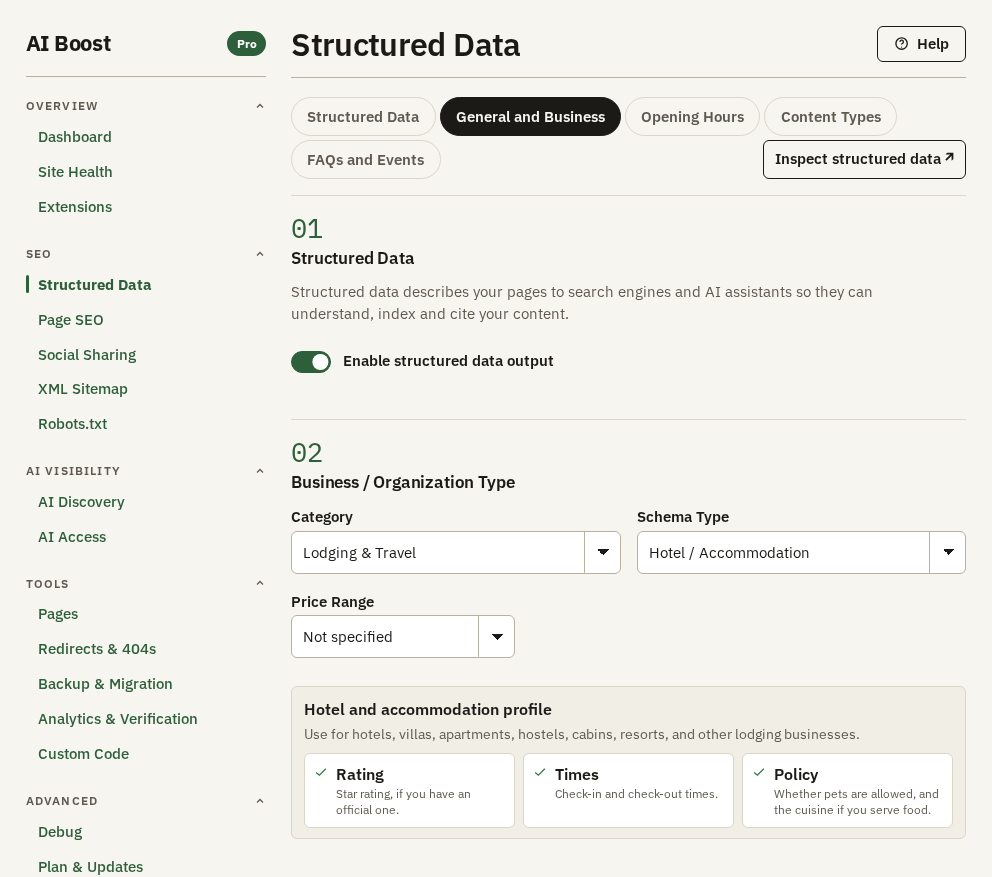Click the Policy card title
Viewport: 992px width, 877px height.
796,774
